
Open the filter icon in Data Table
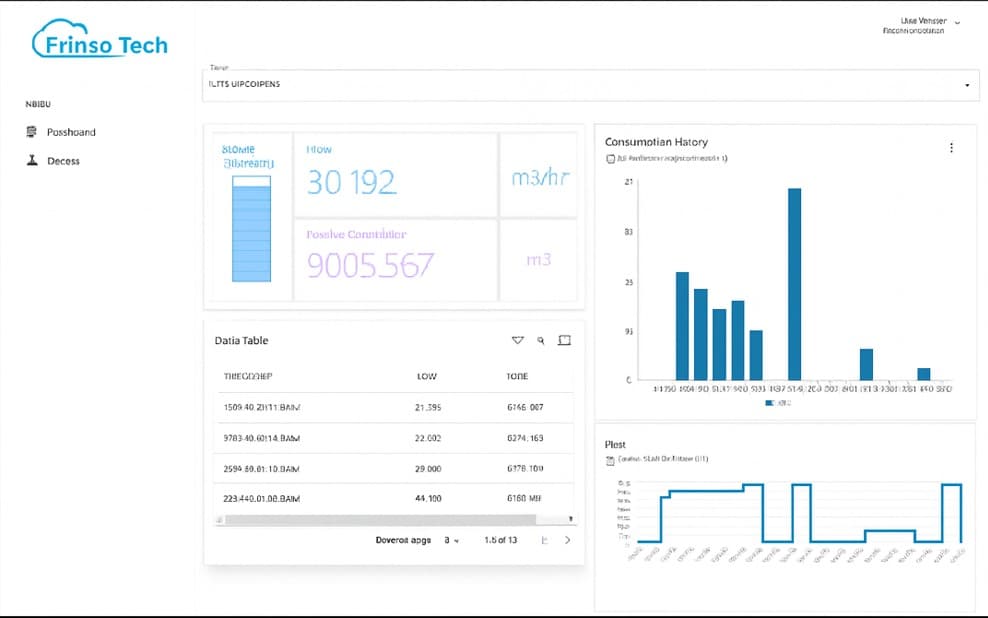(517, 340)
